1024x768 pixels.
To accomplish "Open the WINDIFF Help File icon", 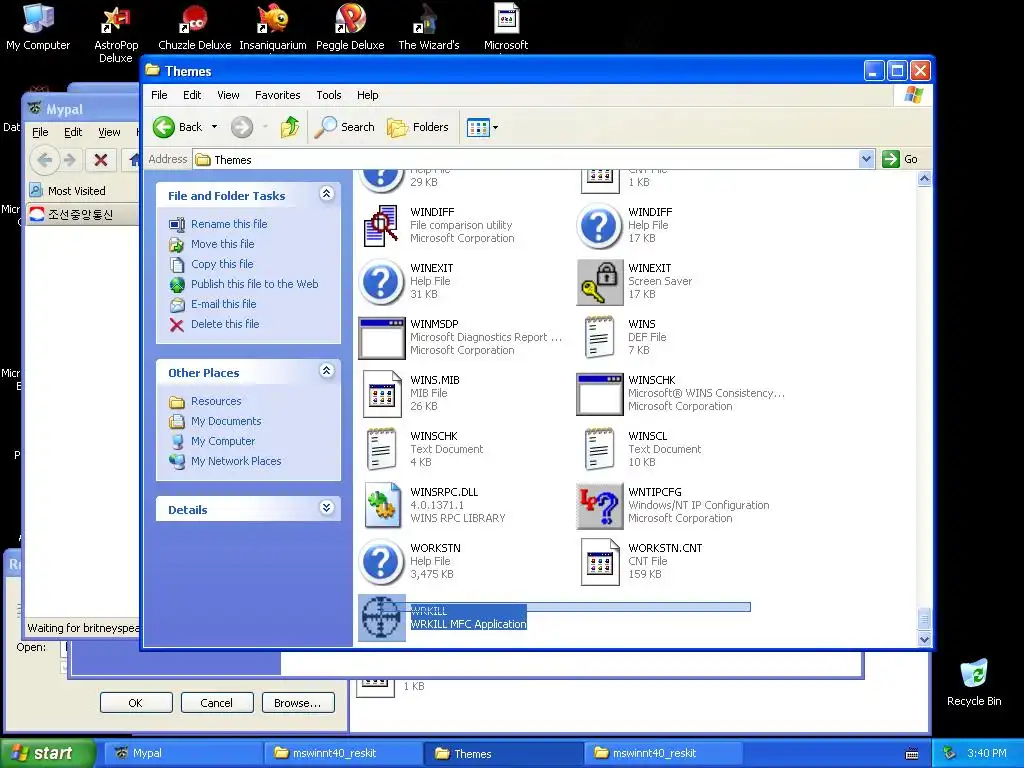I will coord(600,226).
